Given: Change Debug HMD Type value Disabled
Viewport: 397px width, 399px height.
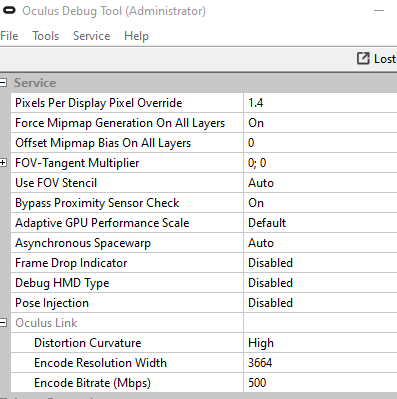Looking at the screenshot, I should coord(320,283).
